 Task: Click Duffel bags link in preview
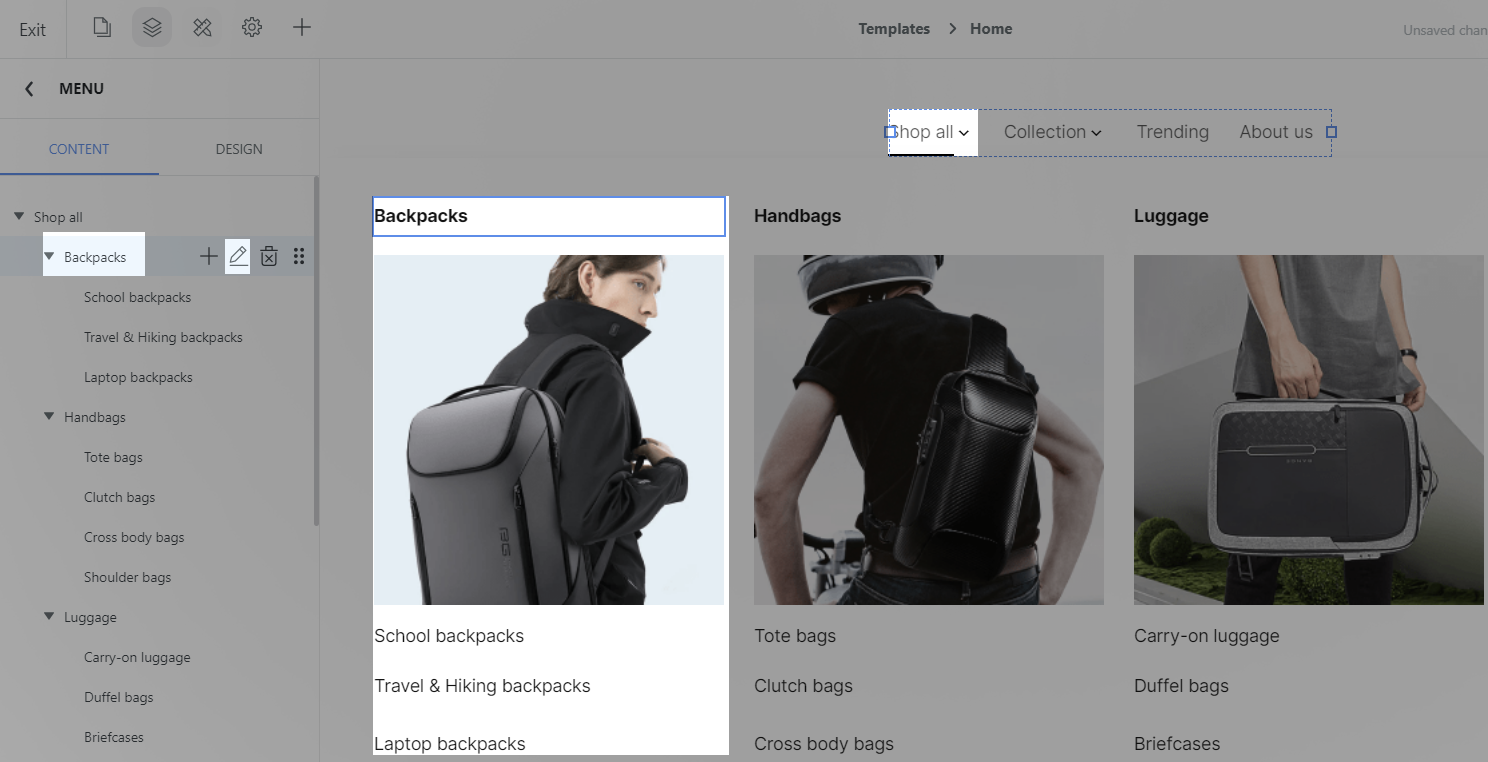(x=1181, y=686)
